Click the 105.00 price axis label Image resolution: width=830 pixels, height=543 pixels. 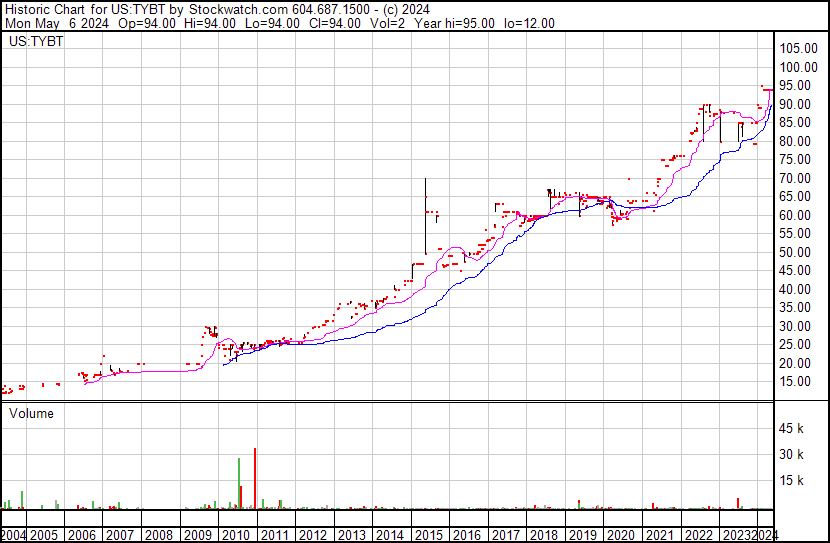(x=798, y=49)
